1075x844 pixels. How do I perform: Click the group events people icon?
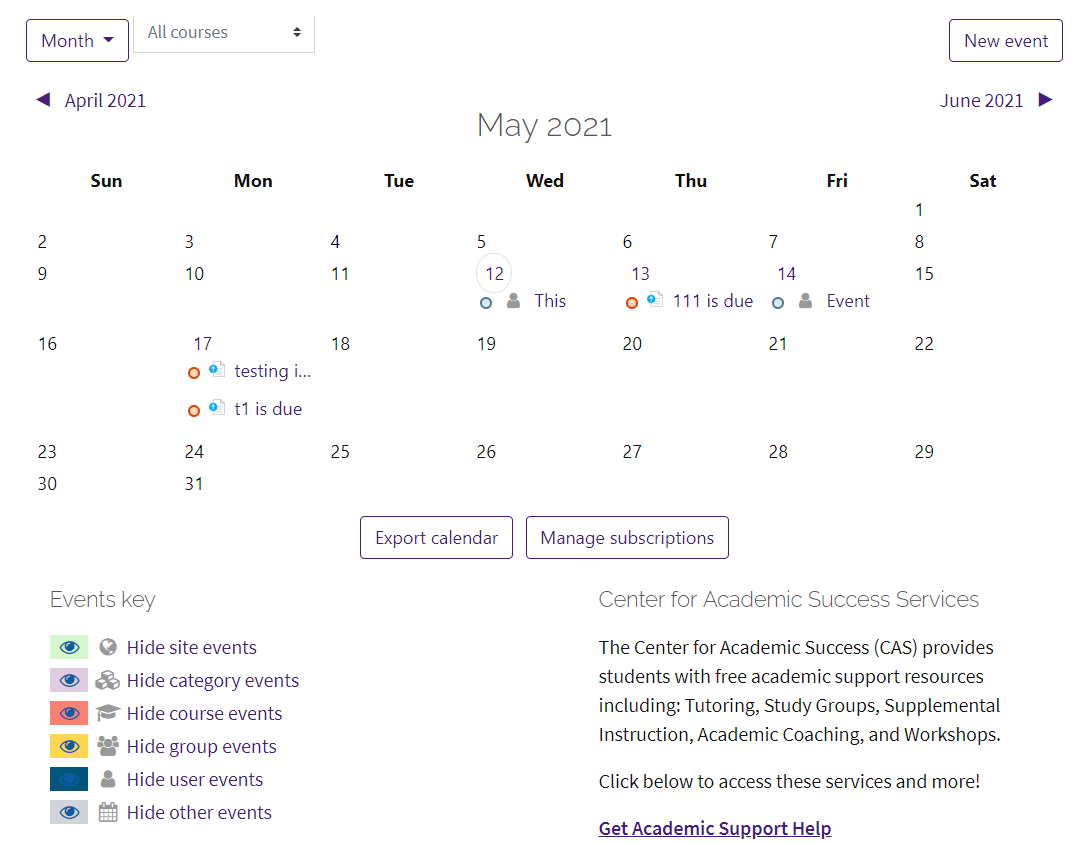click(x=107, y=746)
